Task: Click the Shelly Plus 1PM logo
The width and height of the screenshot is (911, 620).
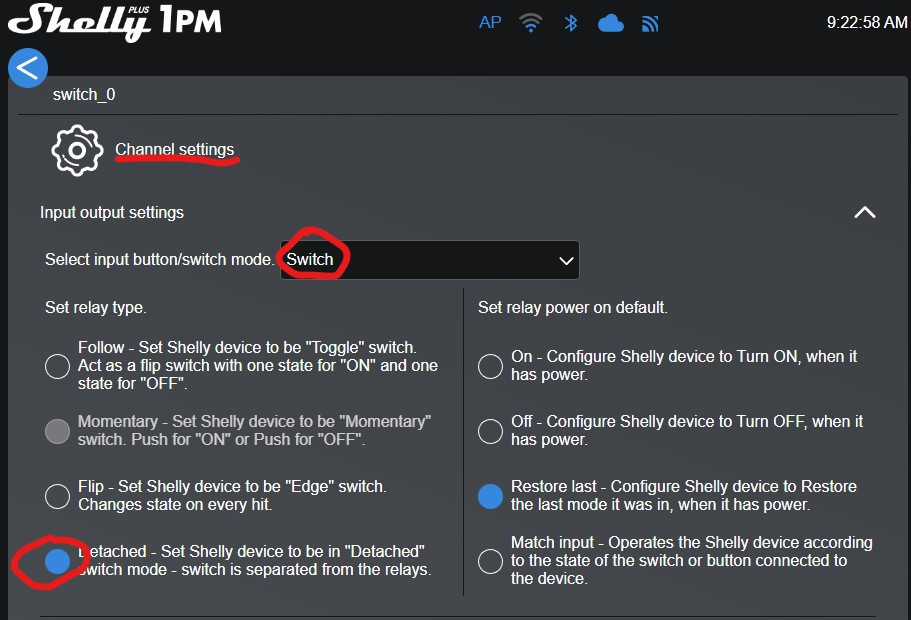Action: pos(115,22)
